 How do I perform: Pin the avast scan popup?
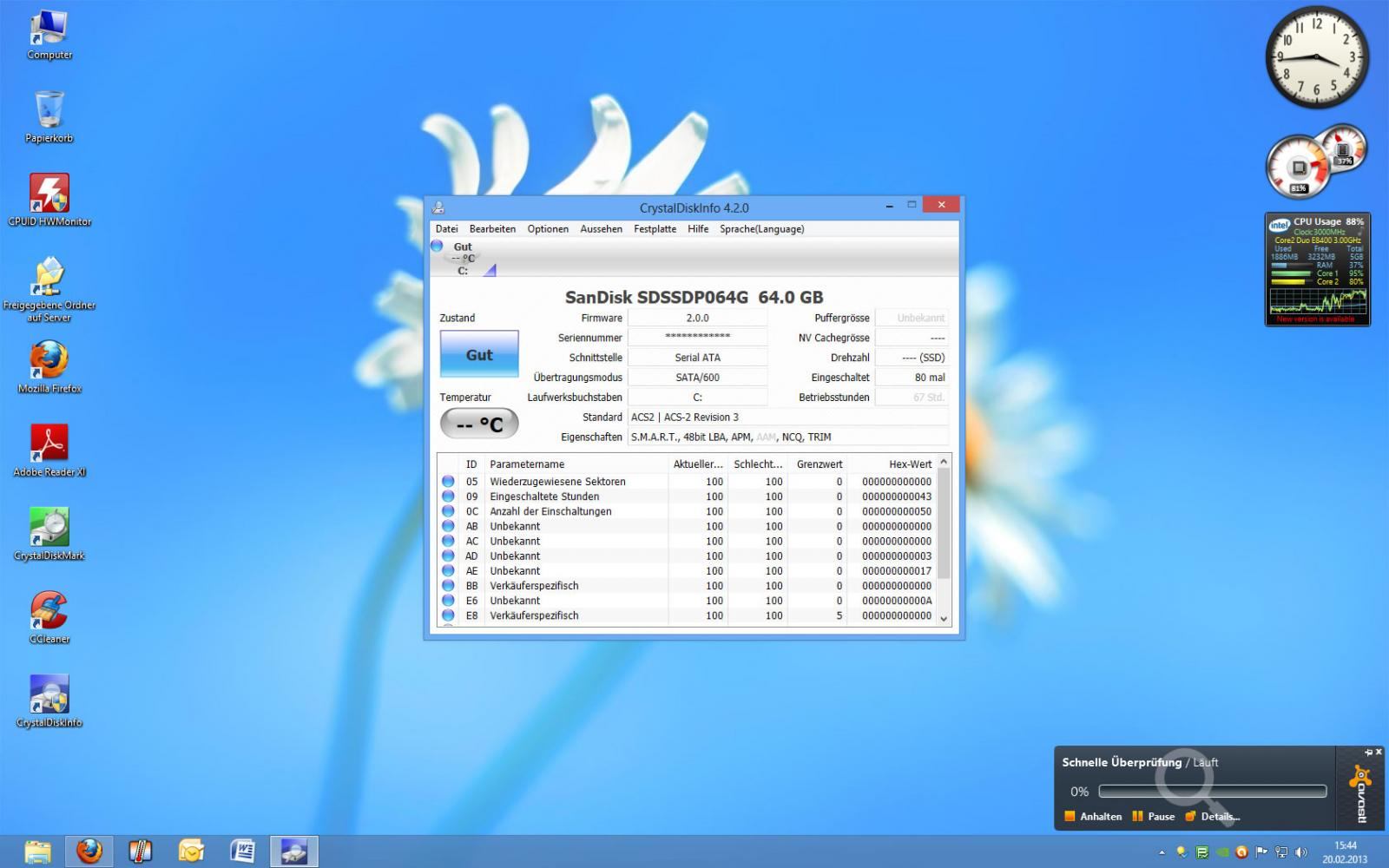coord(1369,752)
